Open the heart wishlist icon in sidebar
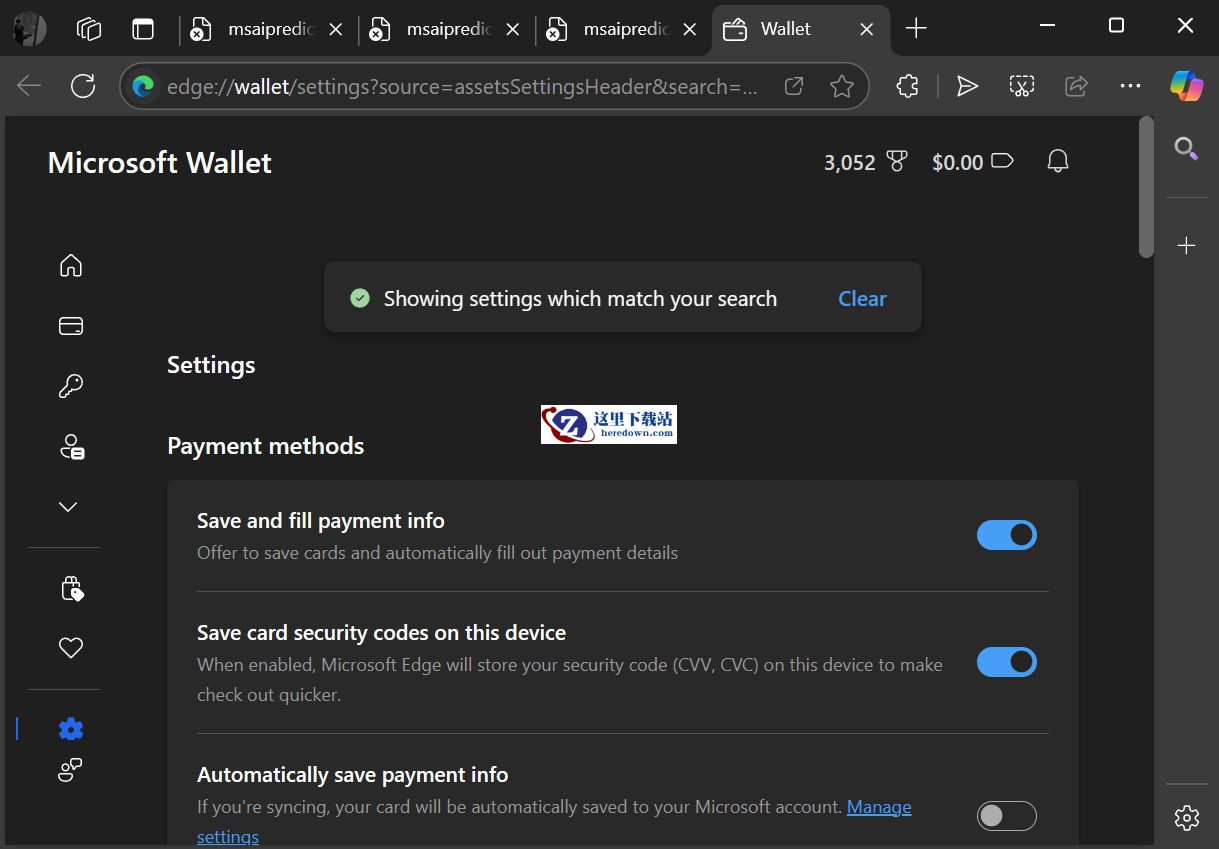 pos(70,648)
